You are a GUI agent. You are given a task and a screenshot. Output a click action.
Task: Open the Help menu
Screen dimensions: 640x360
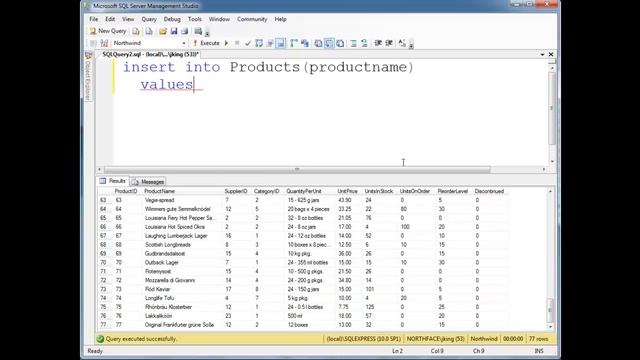280,19
